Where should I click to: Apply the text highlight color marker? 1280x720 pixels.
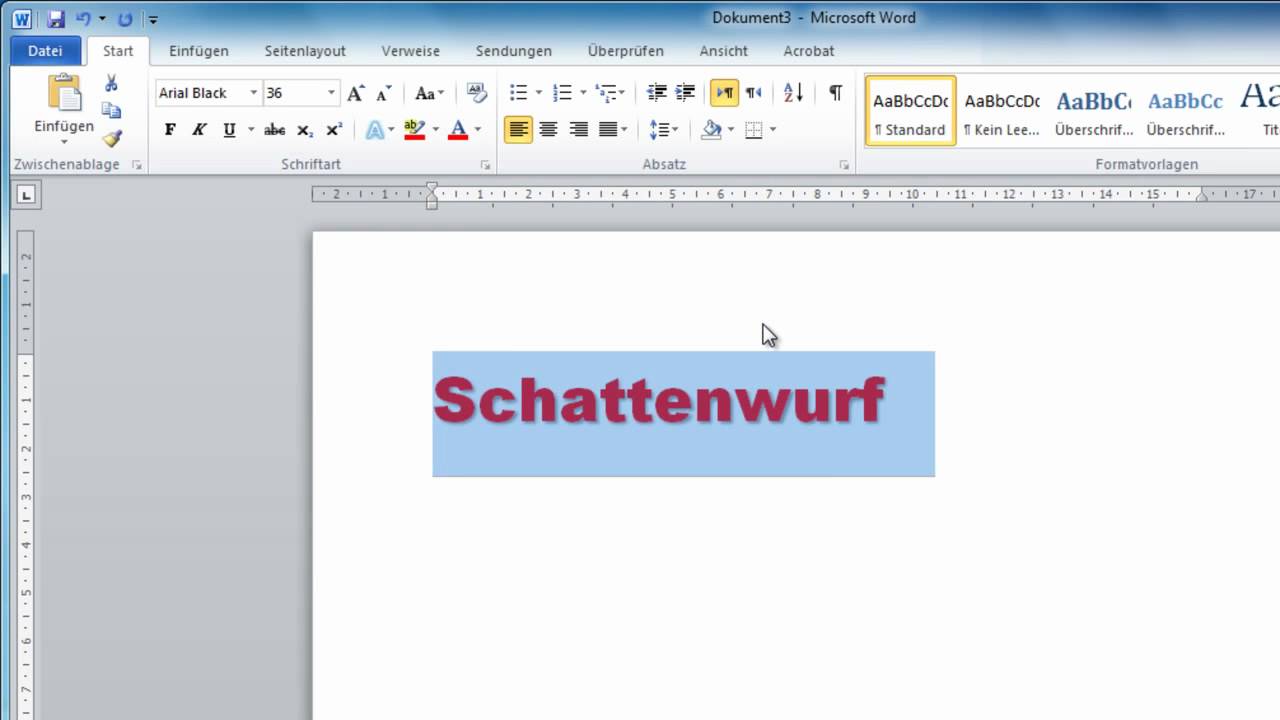pyautogui.click(x=414, y=130)
